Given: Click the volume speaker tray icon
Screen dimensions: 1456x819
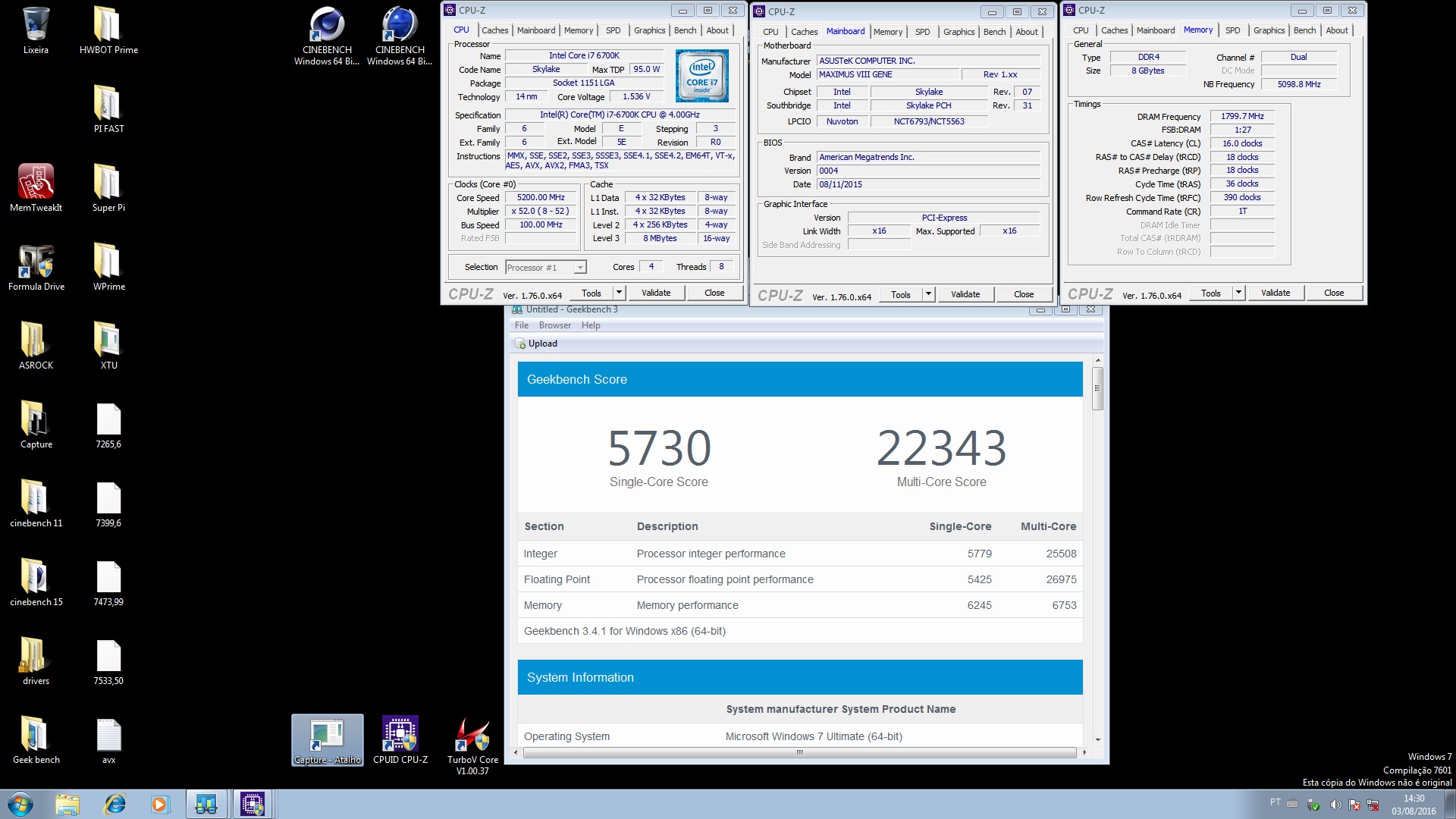Looking at the screenshot, I should (1335, 805).
